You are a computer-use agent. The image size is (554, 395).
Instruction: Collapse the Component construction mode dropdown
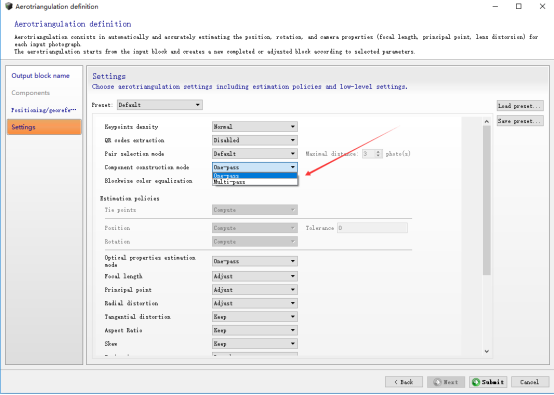click(x=255, y=167)
